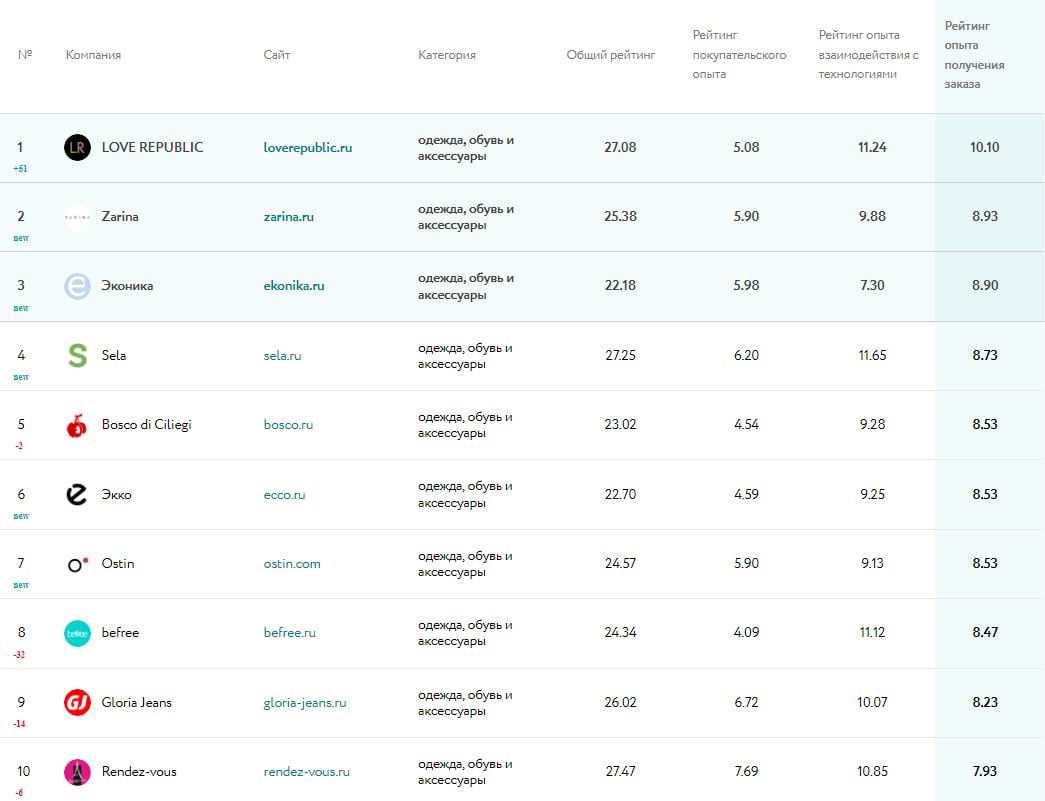
Task: Sort by Рейтинг покупательского опыта header
Action: [x=739, y=55]
